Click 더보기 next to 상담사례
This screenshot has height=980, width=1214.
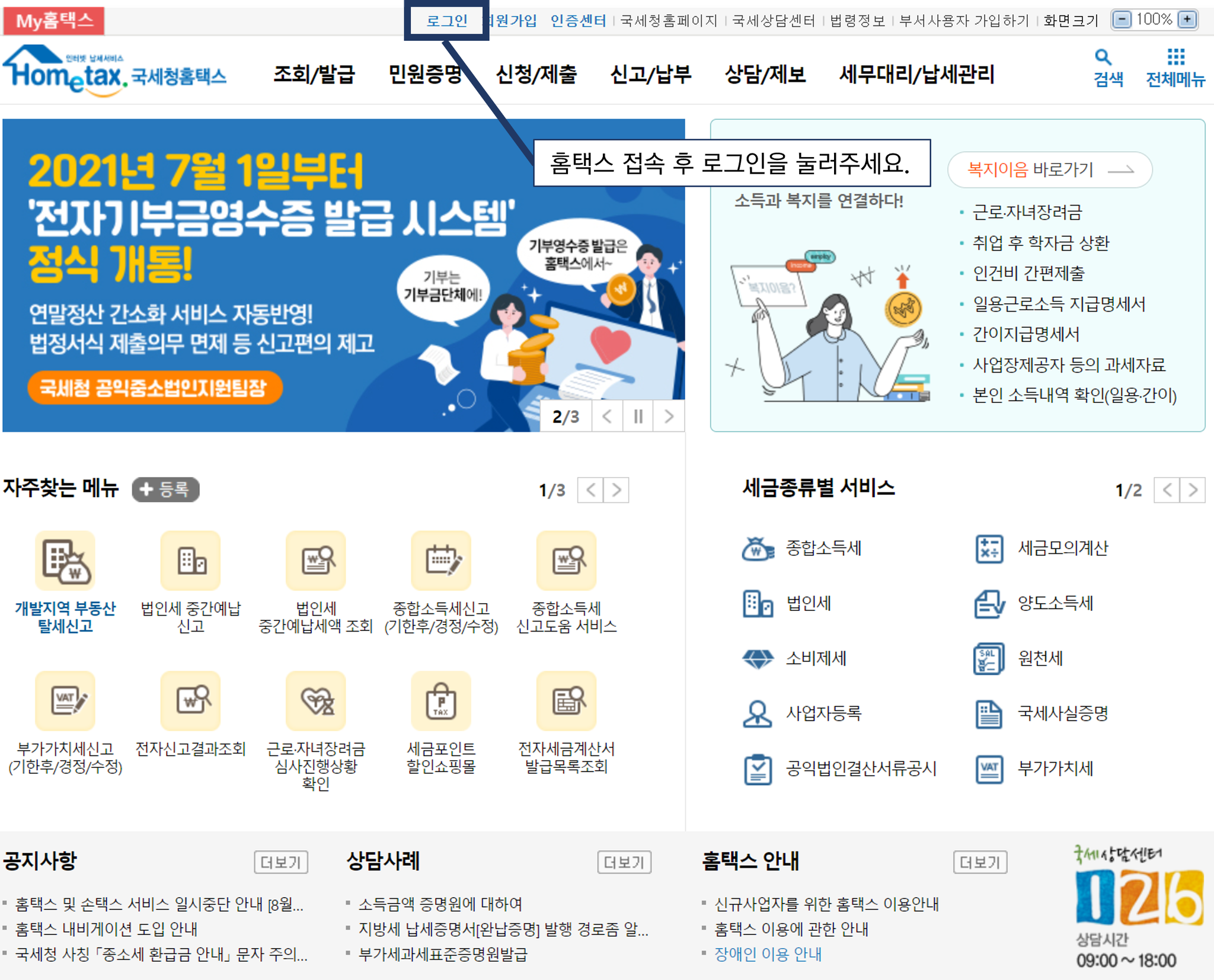624,862
